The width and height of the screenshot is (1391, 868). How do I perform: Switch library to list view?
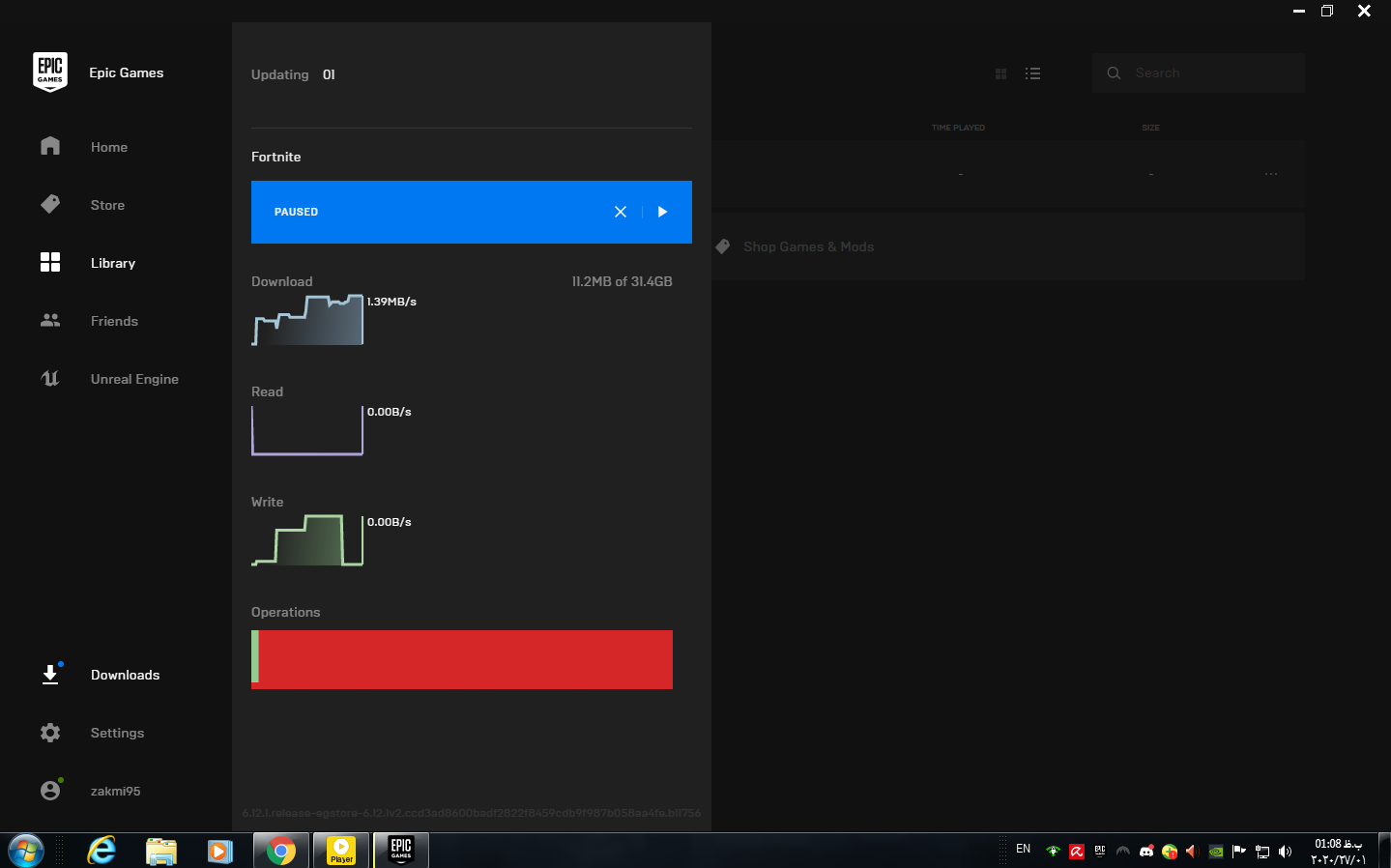(1032, 73)
